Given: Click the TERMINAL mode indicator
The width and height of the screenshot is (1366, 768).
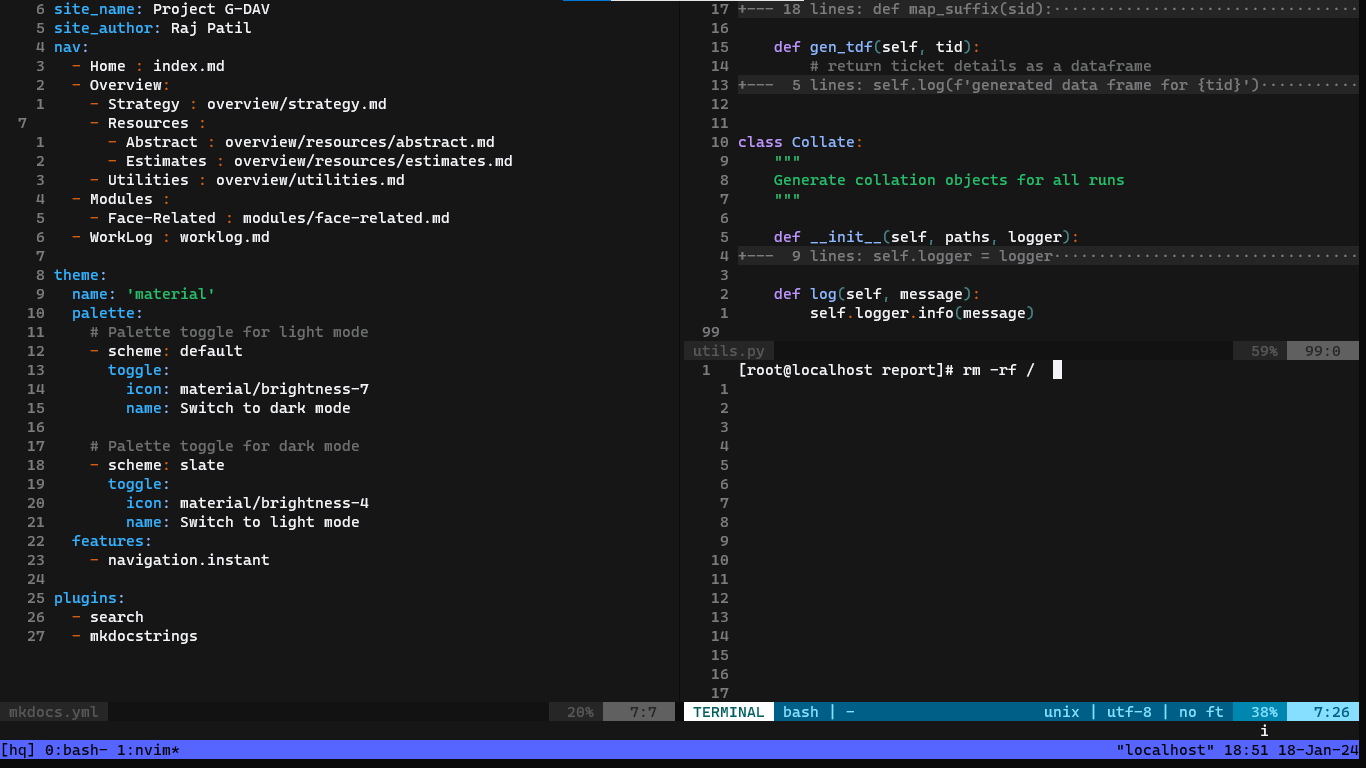Looking at the screenshot, I should (729, 712).
